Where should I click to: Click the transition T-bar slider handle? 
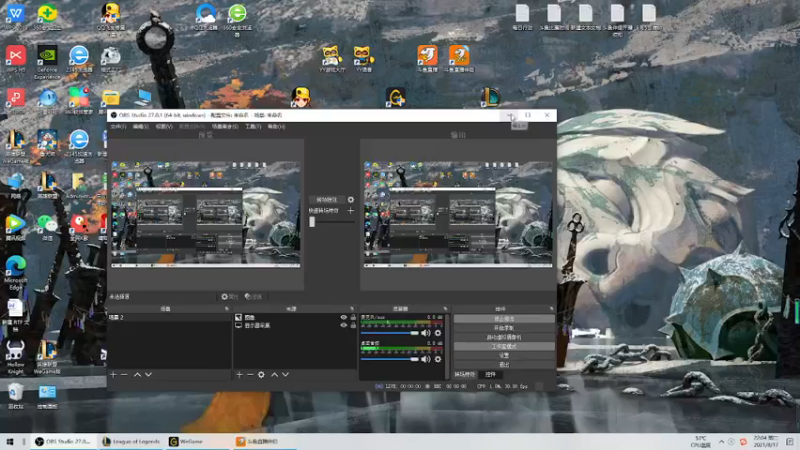(x=312, y=221)
